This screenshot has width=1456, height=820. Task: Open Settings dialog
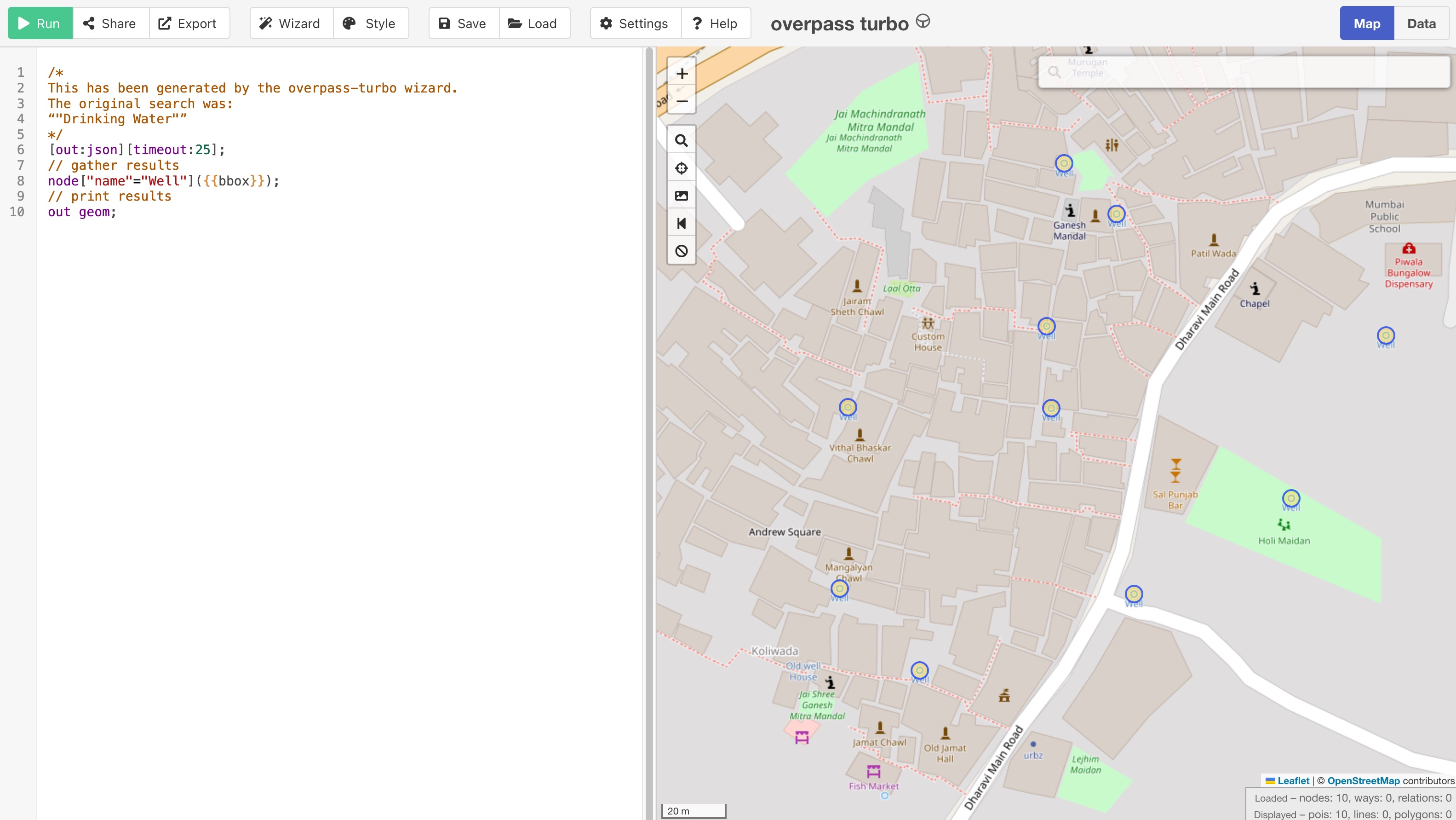(x=635, y=23)
